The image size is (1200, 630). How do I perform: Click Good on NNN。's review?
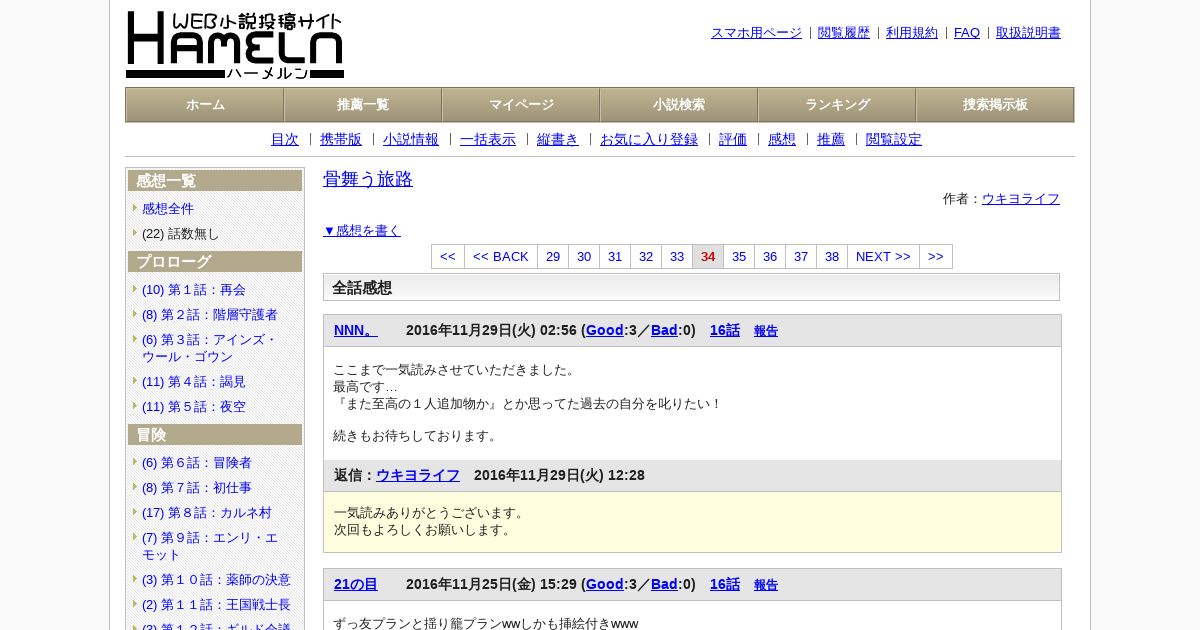click(605, 330)
